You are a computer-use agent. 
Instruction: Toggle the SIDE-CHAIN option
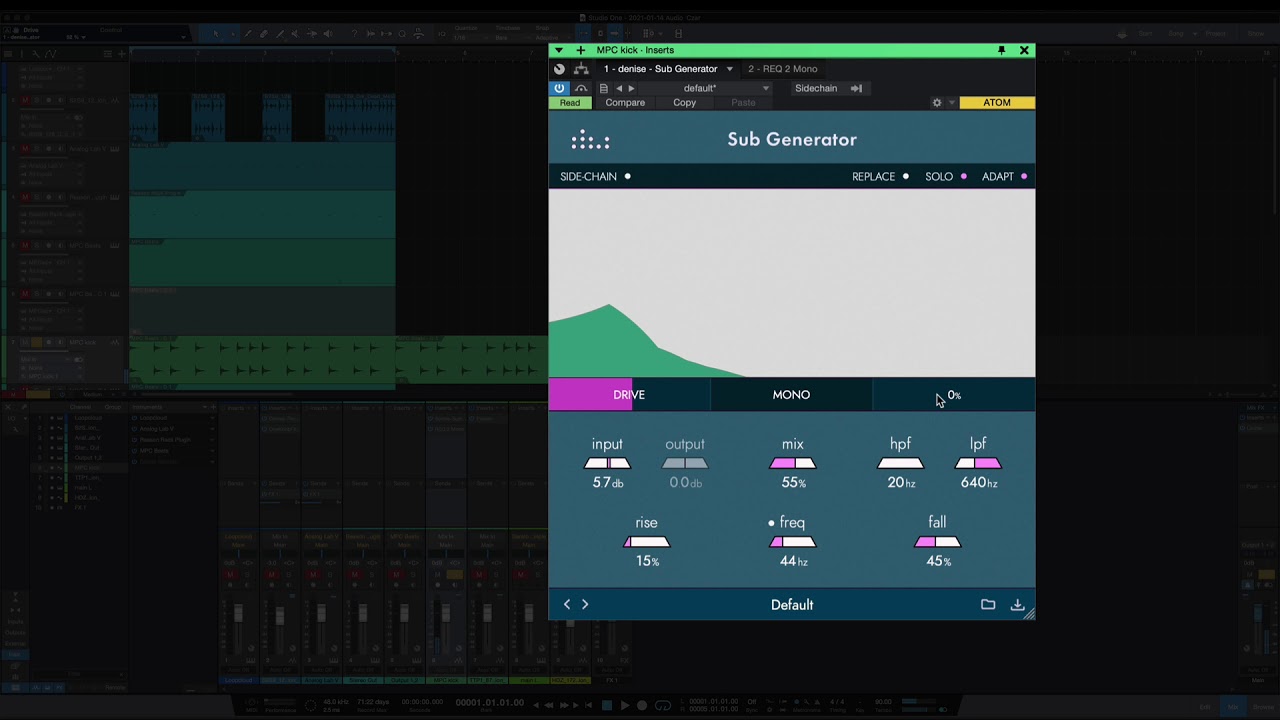595,177
